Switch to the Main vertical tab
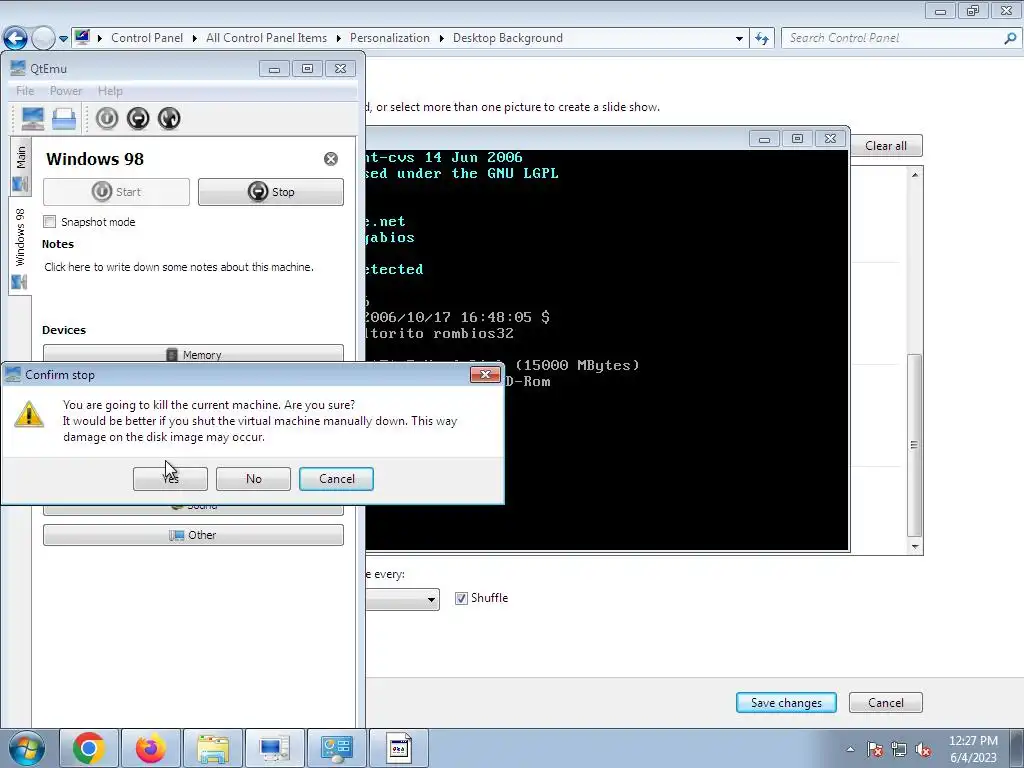1024x768 pixels. click(x=20, y=167)
